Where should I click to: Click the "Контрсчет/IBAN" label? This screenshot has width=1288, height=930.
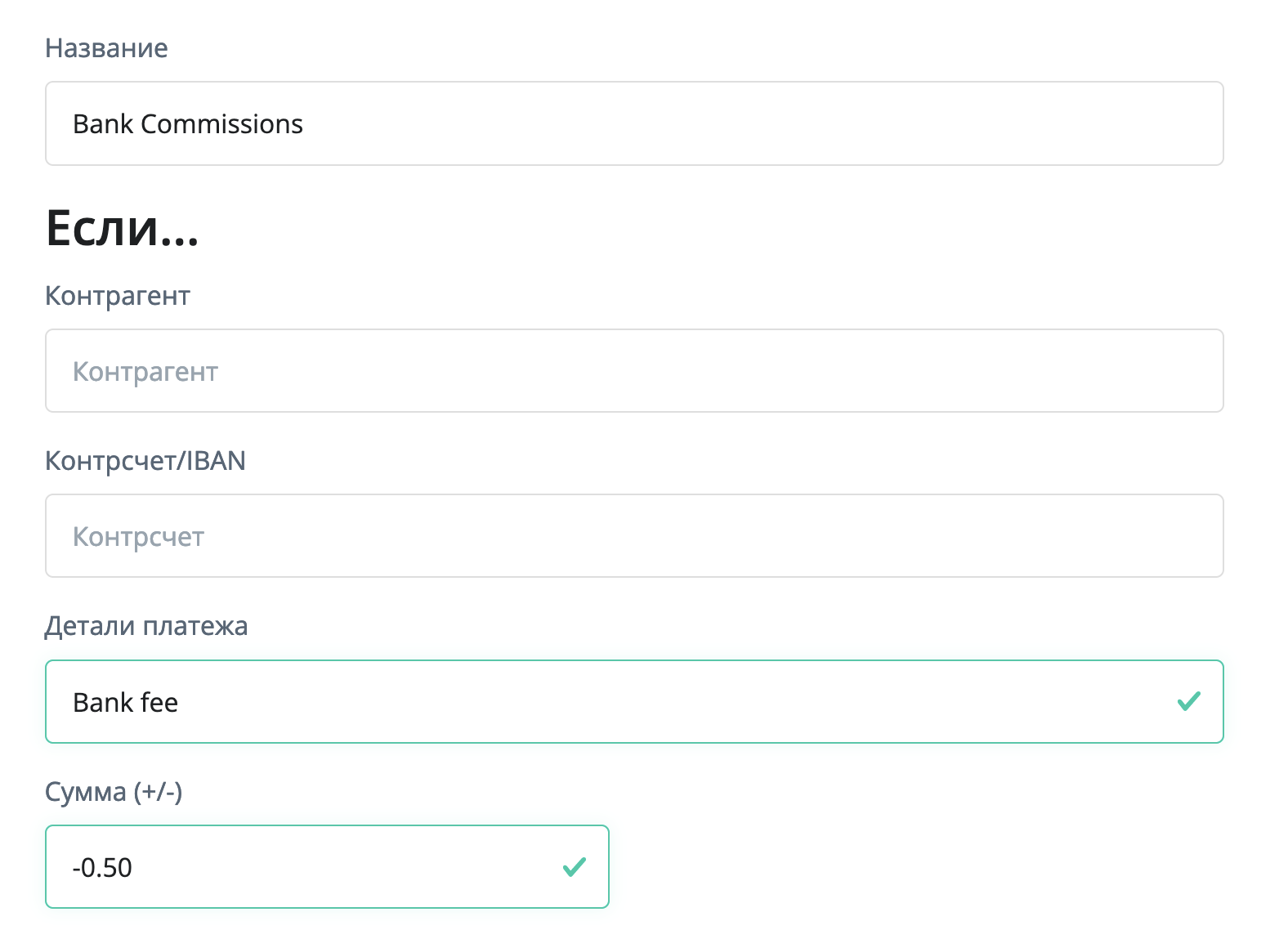point(145,461)
